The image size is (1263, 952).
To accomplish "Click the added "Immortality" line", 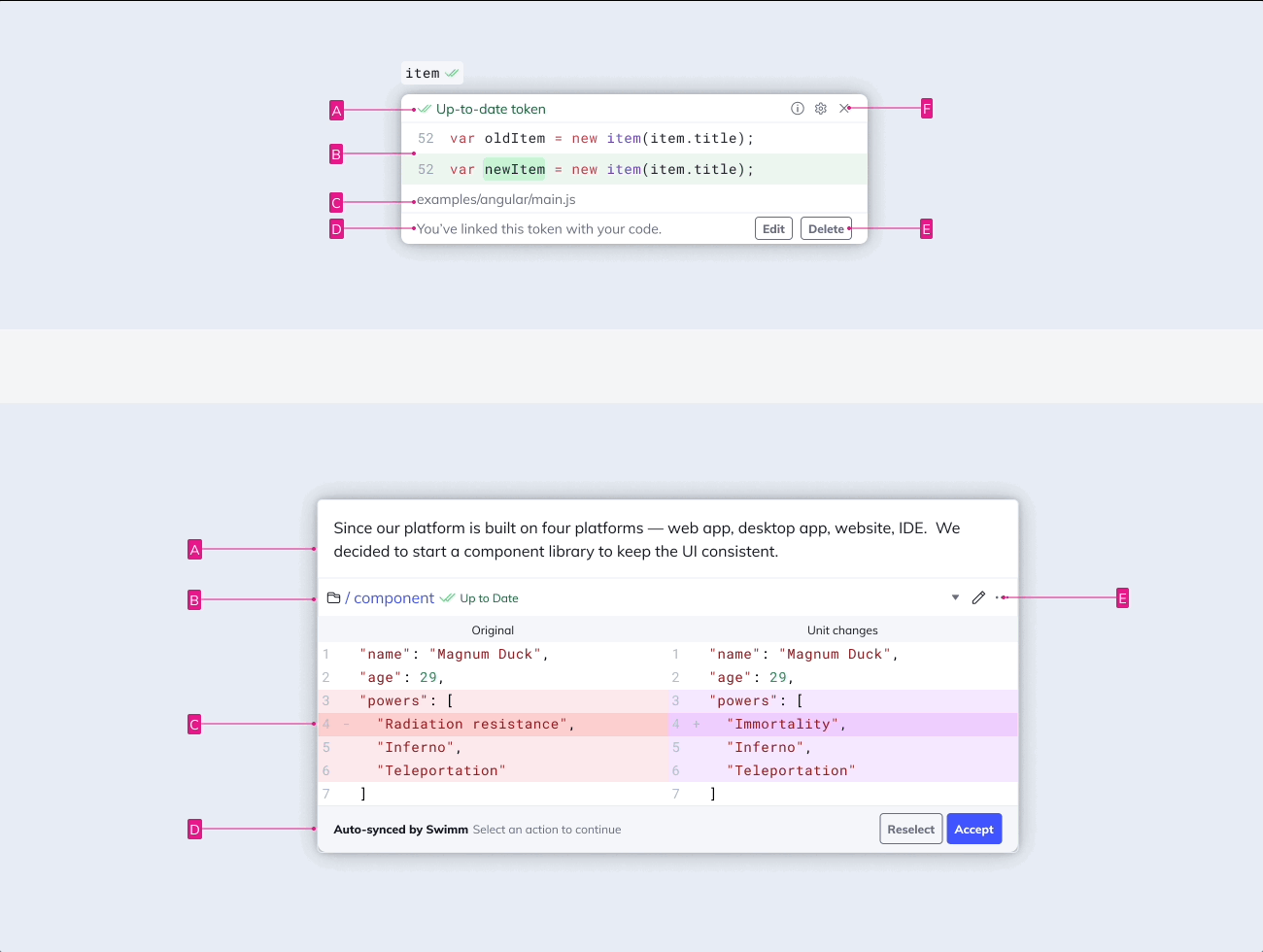I will pyautogui.click(x=790, y=724).
